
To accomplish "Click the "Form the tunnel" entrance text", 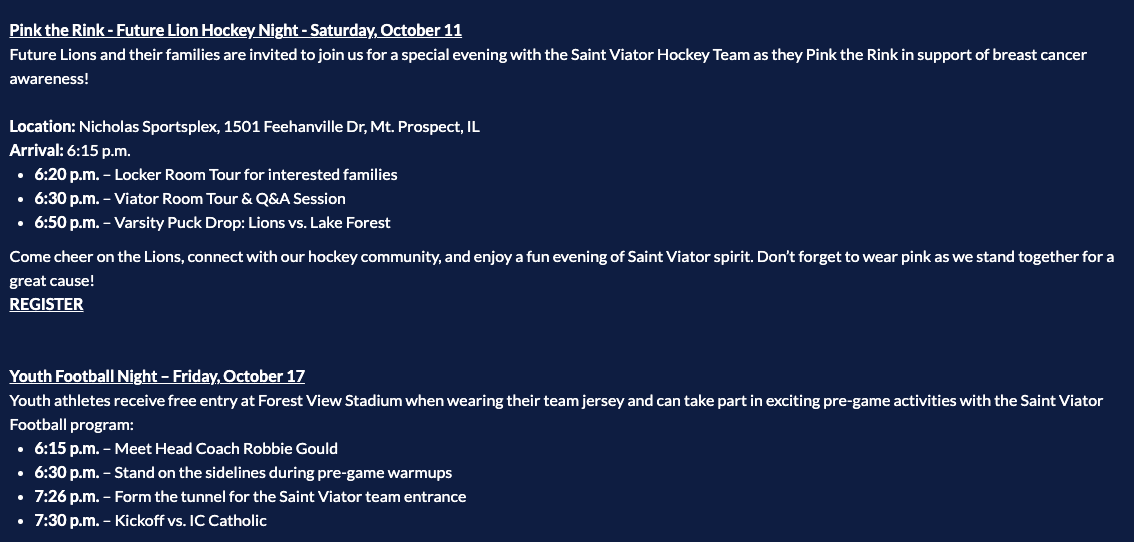I will click(x=290, y=496).
